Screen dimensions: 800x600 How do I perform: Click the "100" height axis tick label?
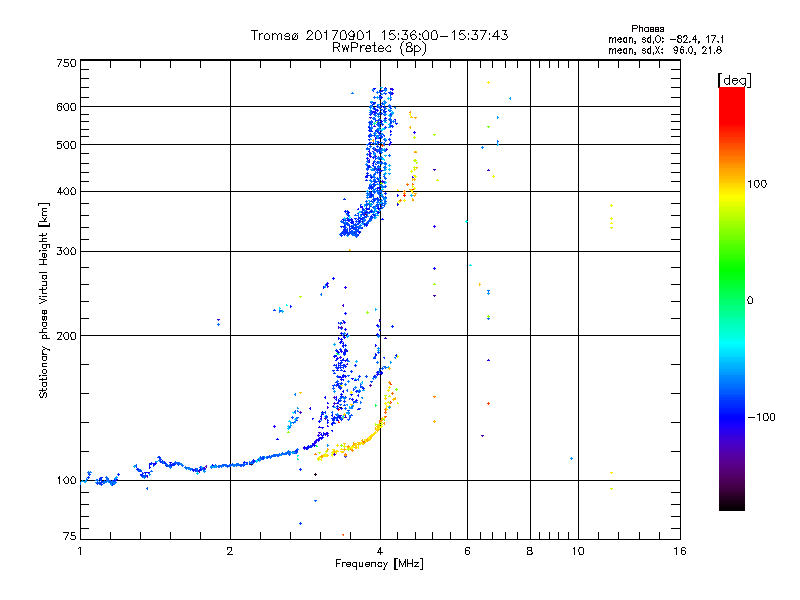(x=66, y=481)
